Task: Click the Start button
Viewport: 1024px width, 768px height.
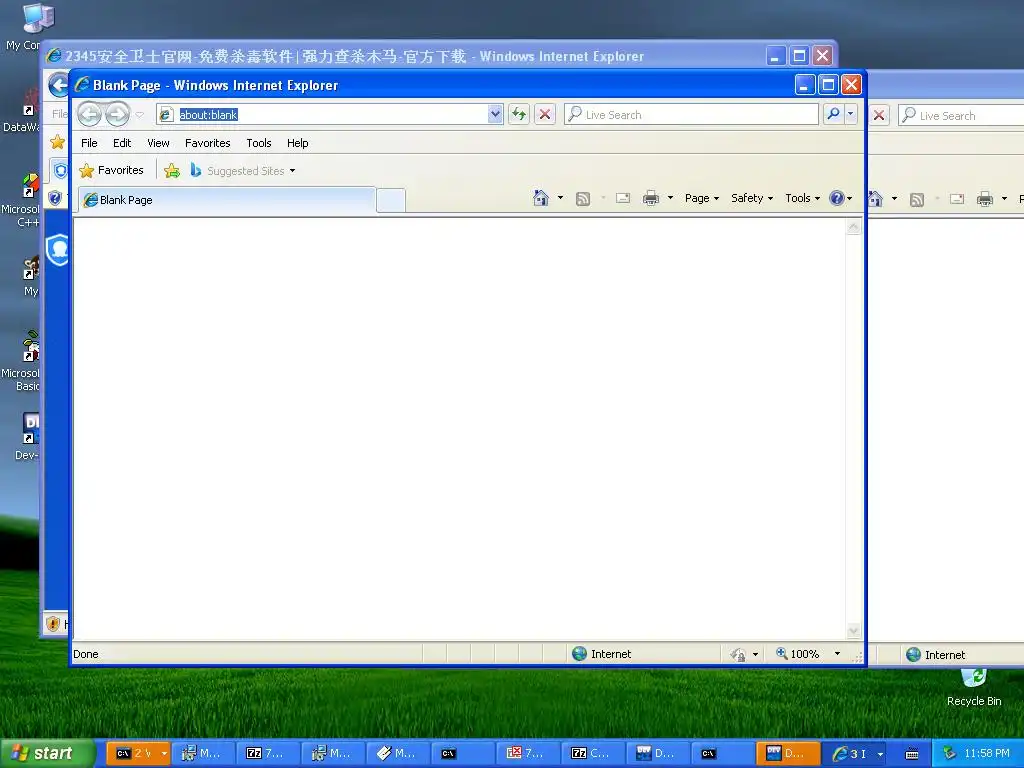Action: pyautogui.click(x=47, y=753)
